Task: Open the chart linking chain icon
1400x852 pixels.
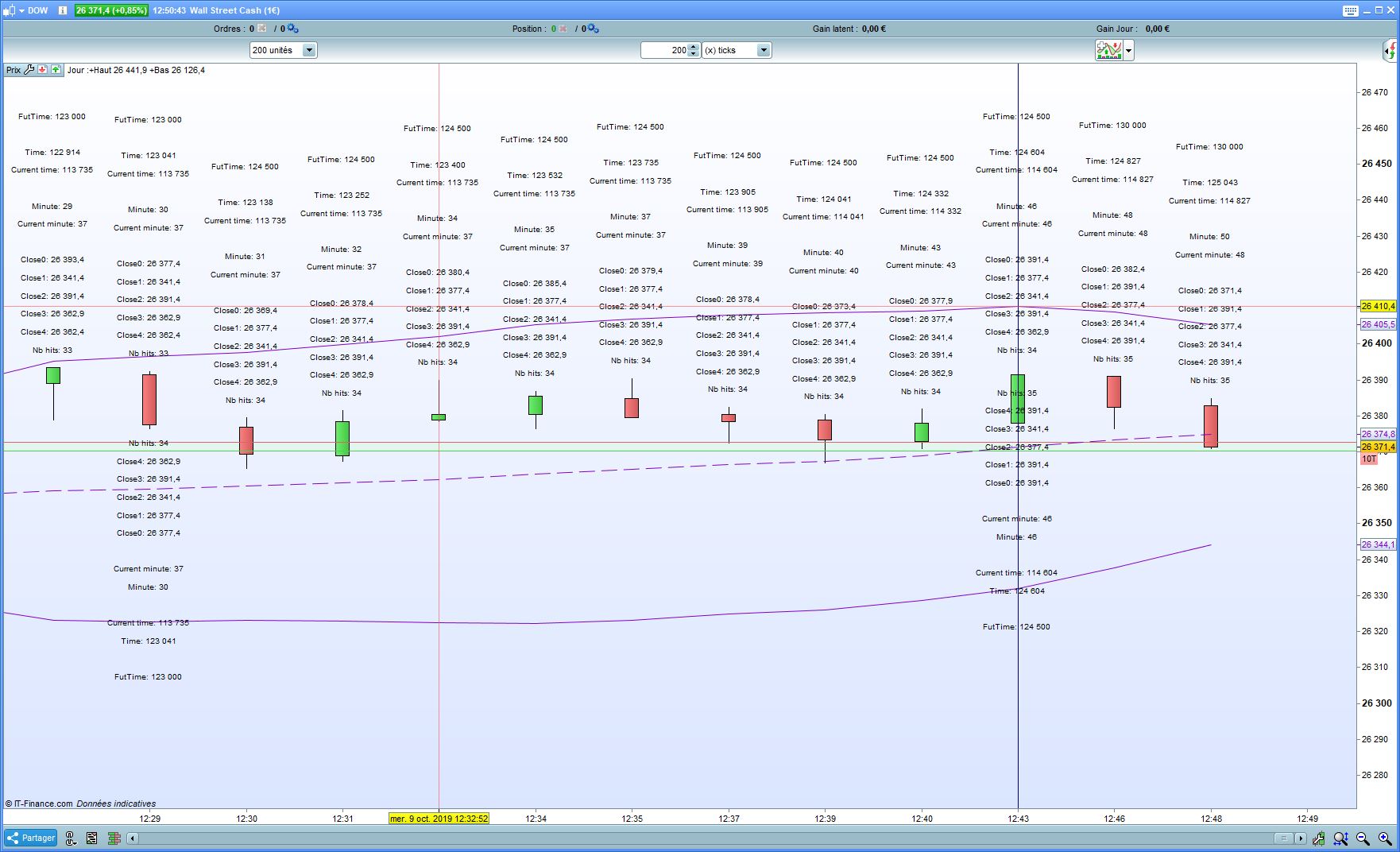Action: [70, 838]
